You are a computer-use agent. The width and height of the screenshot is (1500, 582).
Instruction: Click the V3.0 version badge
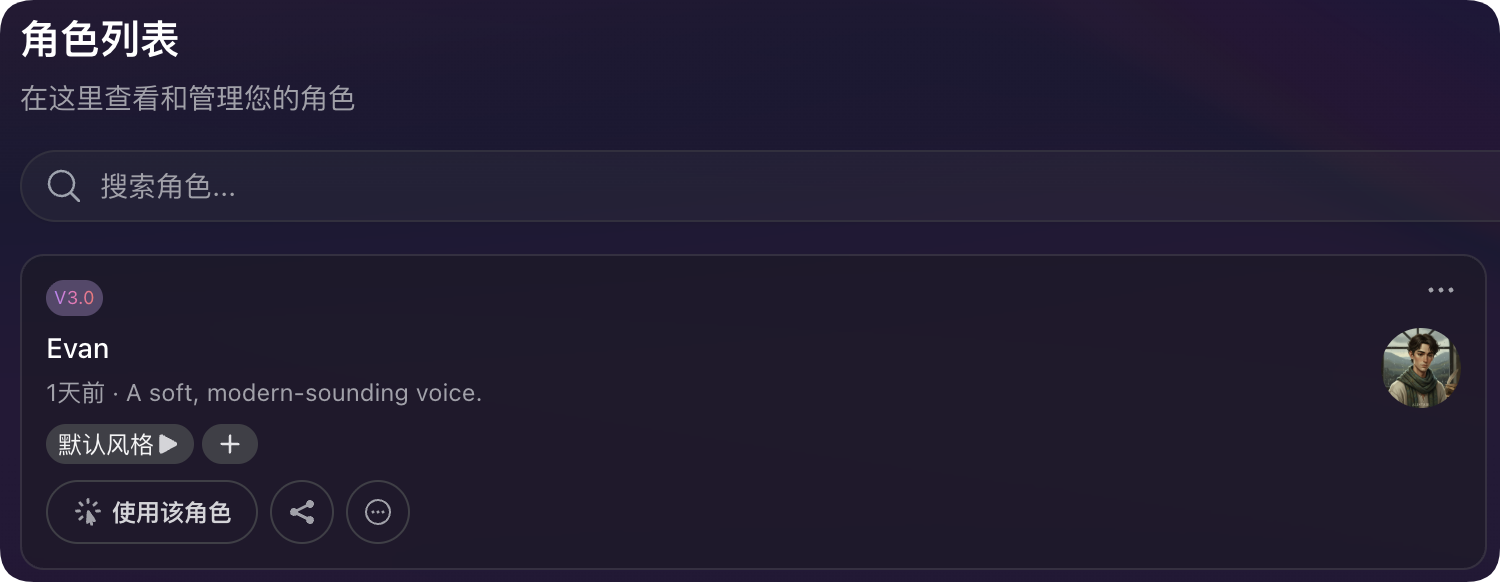(74, 298)
